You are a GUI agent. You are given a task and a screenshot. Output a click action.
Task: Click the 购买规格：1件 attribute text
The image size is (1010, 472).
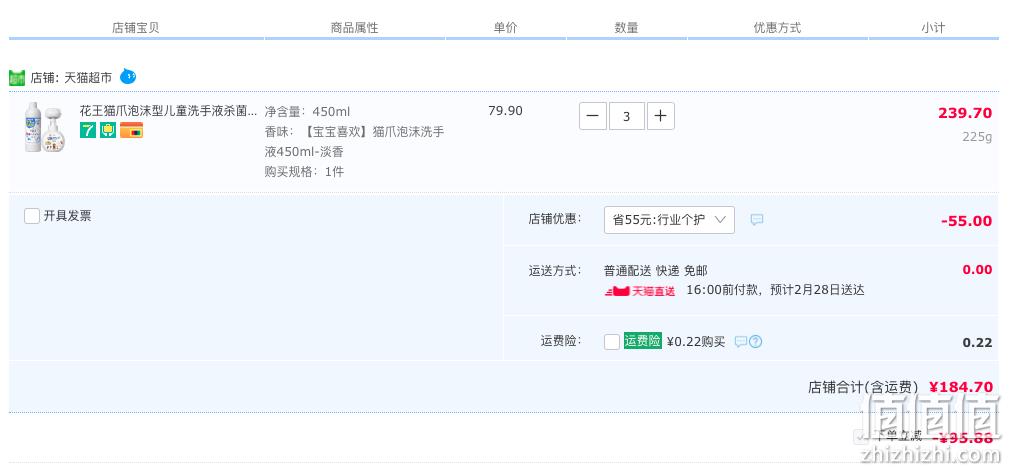[304, 172]
